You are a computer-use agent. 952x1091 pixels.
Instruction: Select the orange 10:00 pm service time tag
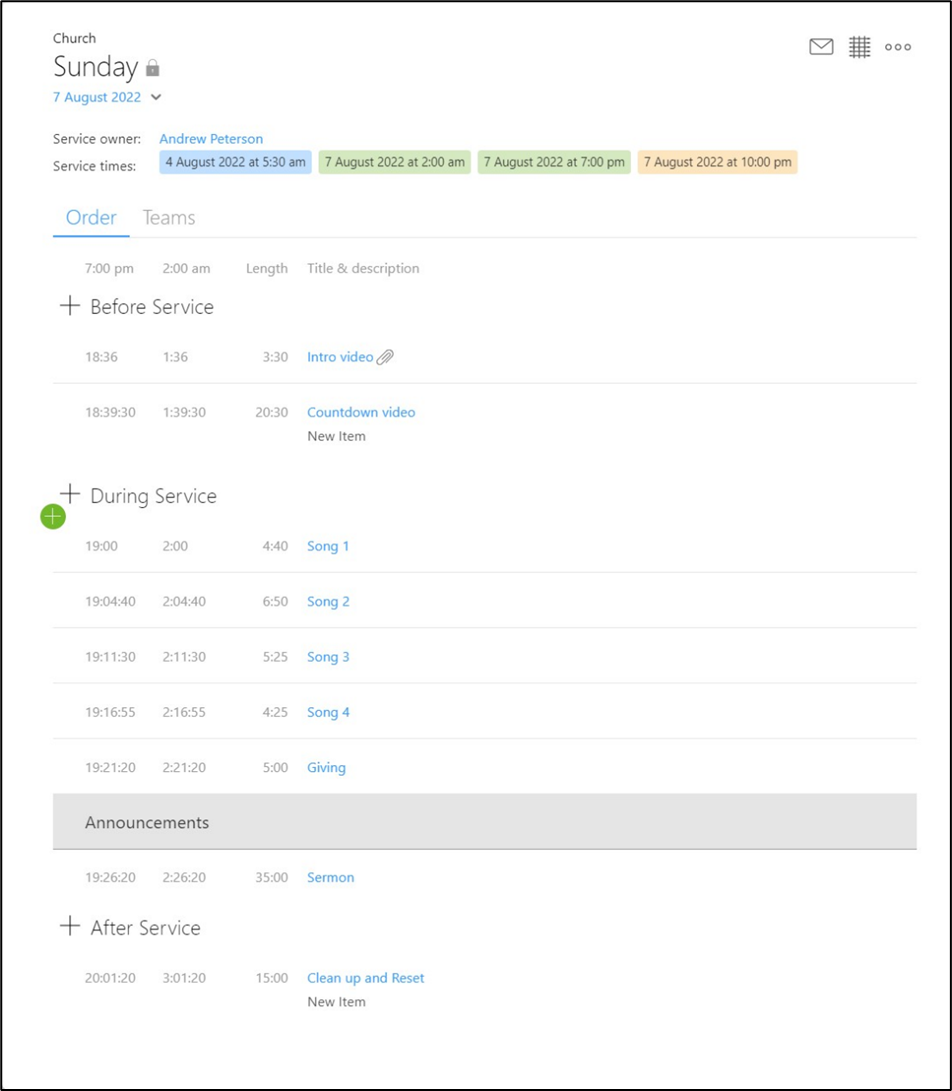pyautogui.click(x=717, y=162)
